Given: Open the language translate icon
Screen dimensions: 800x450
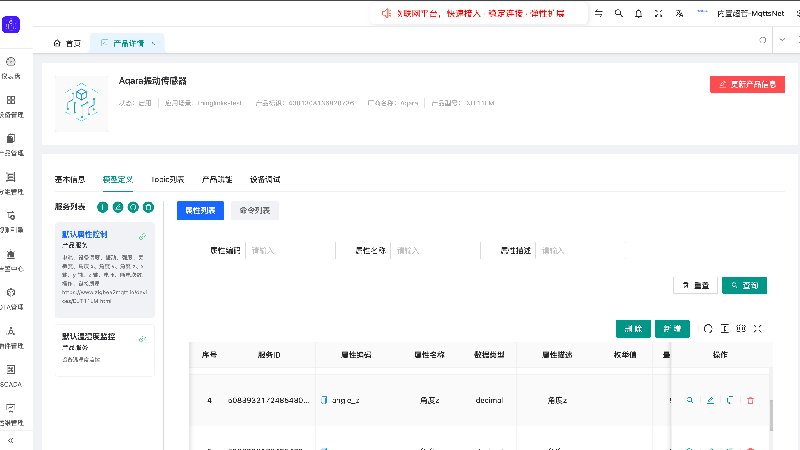Looking at the screenshot, I should point(679,13).
